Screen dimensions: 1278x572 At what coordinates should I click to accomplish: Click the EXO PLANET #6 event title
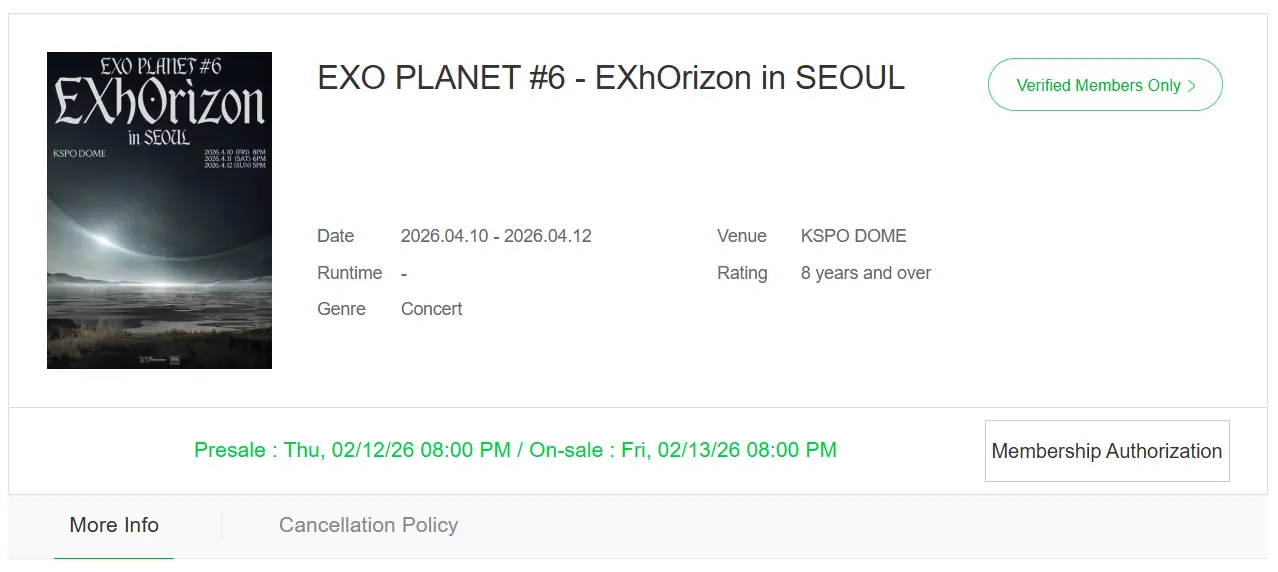(x=610, y=78)
